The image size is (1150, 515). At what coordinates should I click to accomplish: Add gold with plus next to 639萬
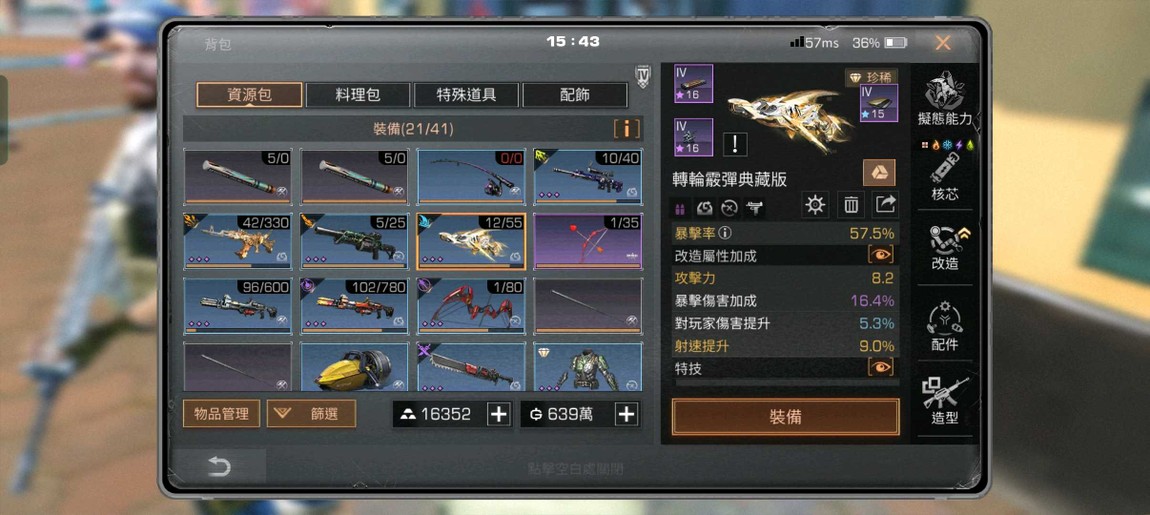pos(626,414)
